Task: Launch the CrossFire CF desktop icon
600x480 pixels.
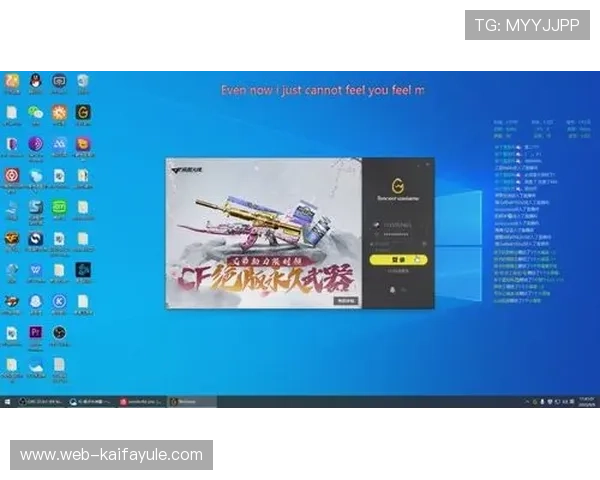Action: (x=12, y=238)
